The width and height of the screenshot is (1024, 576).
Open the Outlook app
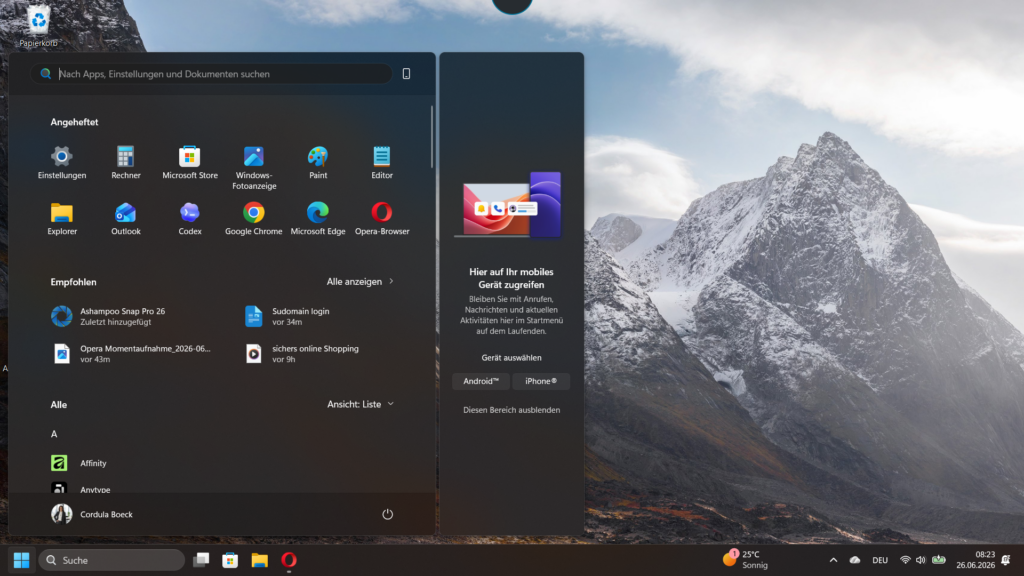coord(125,219)
